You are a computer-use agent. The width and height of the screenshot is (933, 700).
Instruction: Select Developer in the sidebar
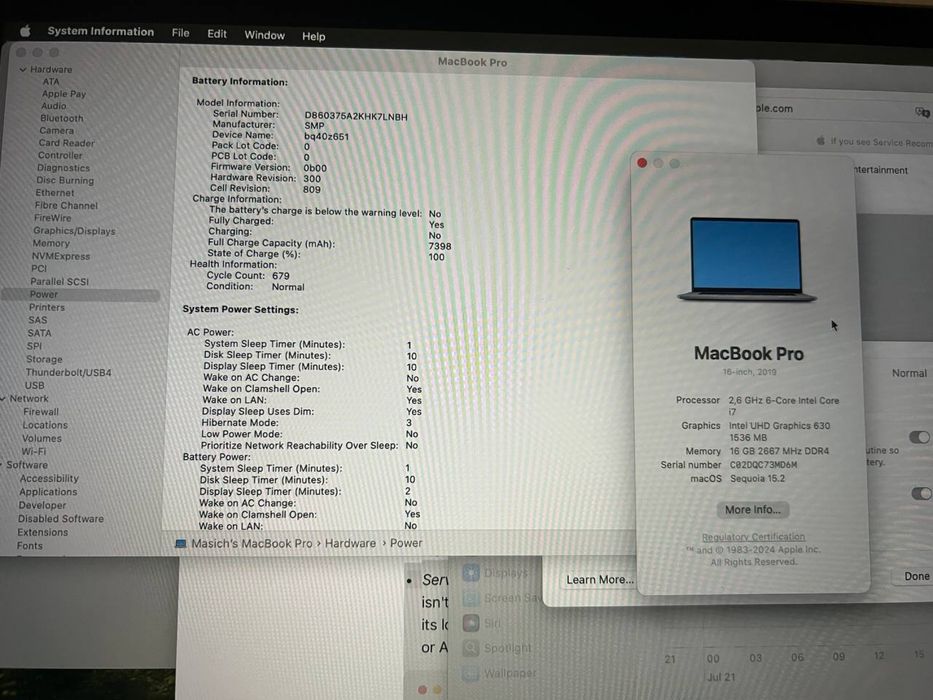pyautogui.click(x=42, y=505)
